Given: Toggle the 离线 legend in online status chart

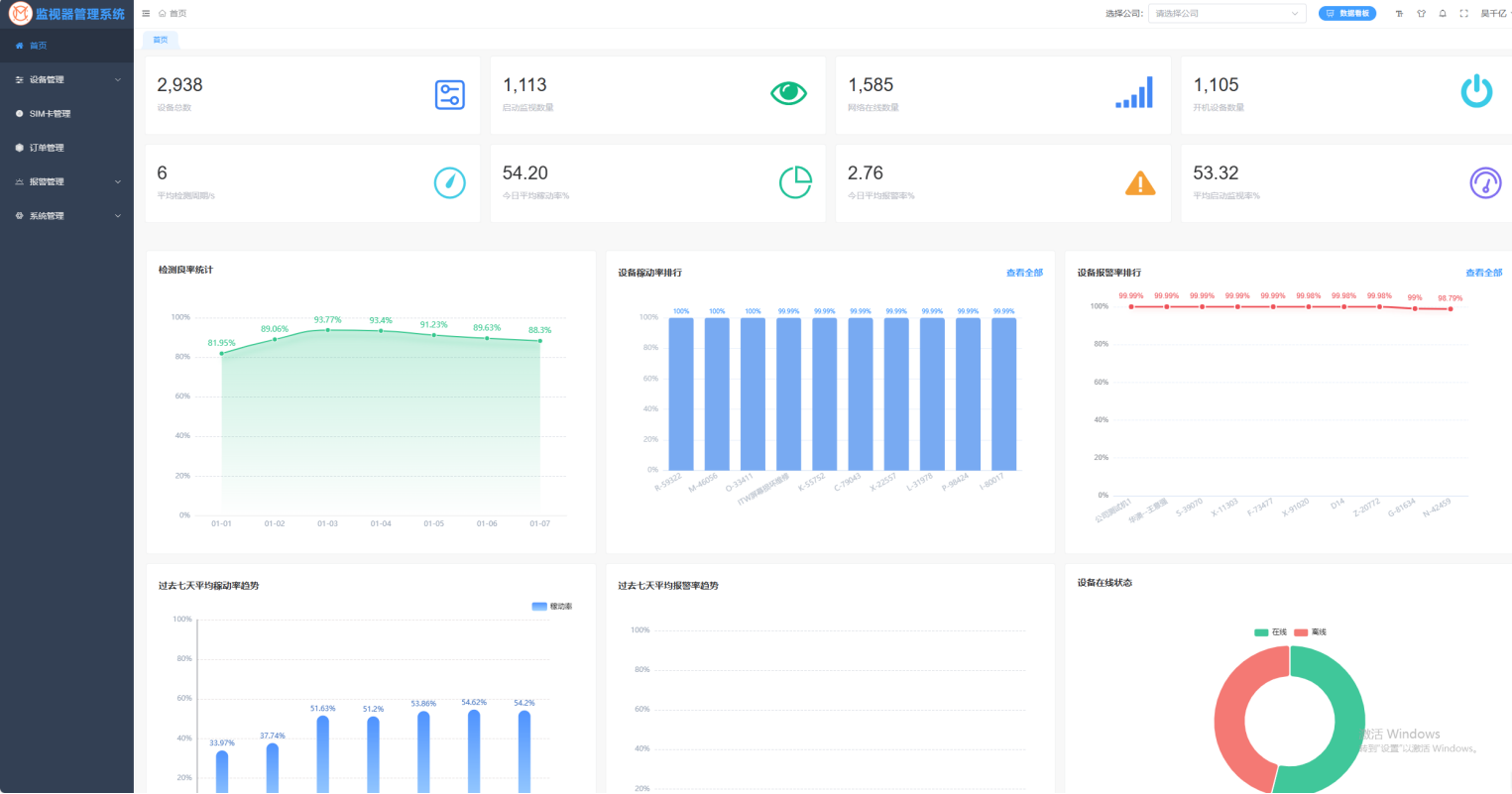Looking at the screenshot, I should coord(1310,632).
